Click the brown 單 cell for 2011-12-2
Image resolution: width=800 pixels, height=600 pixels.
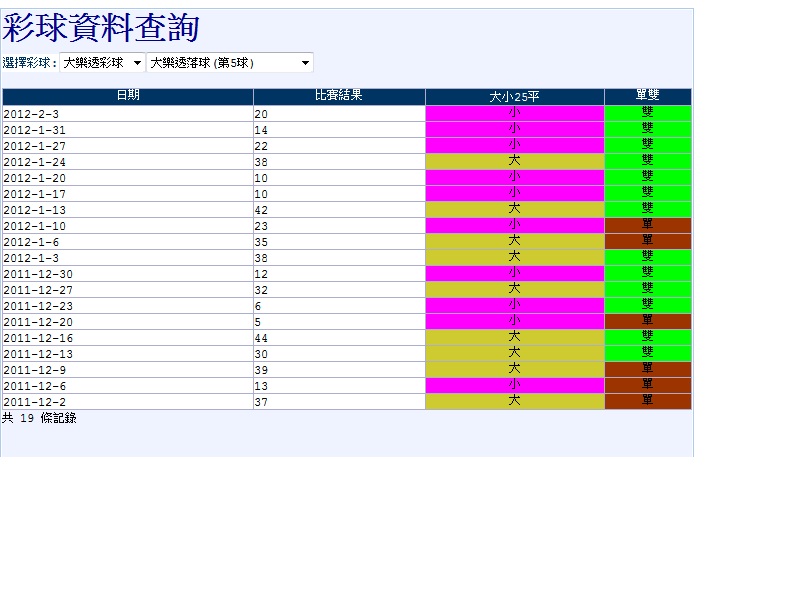[x=648, y=402]
